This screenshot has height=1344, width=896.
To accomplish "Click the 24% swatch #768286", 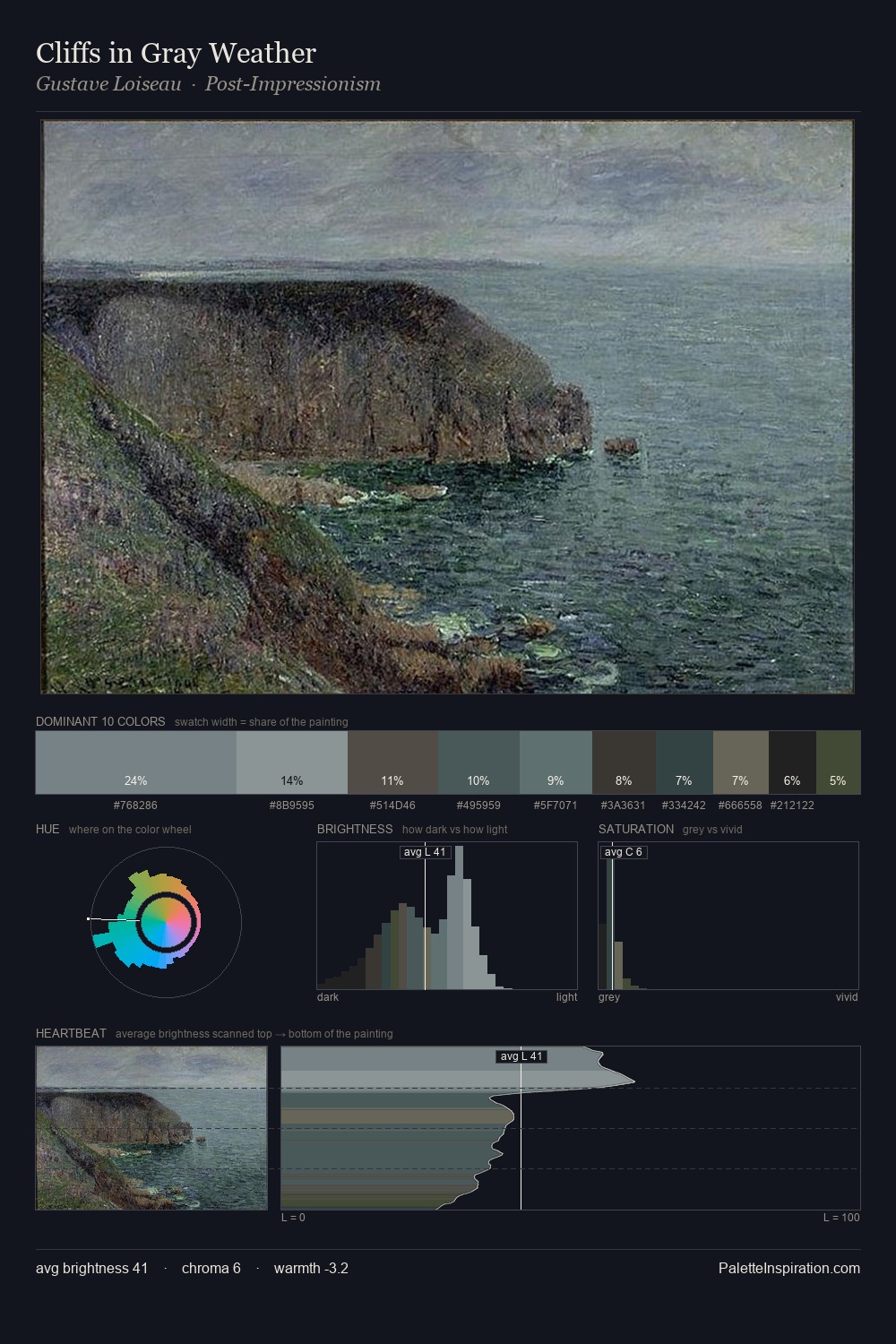I will pyautogui.click(x=136, y=762).
